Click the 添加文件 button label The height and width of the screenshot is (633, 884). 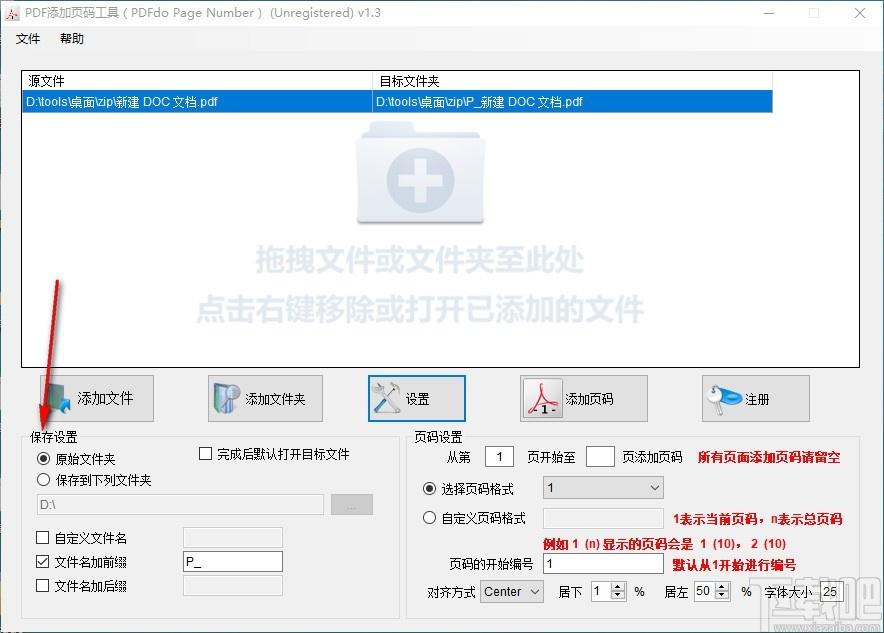click(x=105, y=399)
